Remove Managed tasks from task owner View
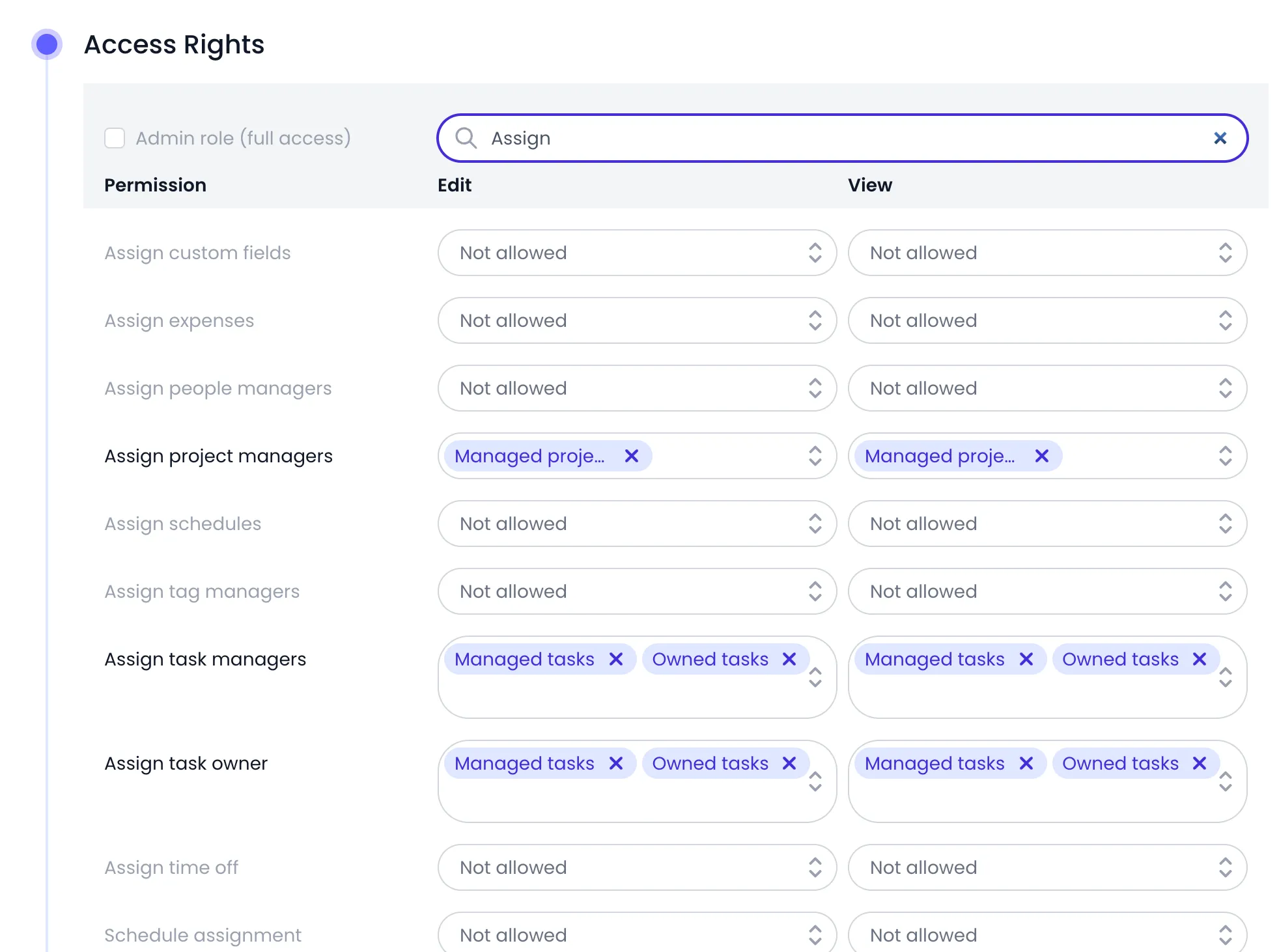Screen dimensions: 1279x952 (x=1026, y=763)
